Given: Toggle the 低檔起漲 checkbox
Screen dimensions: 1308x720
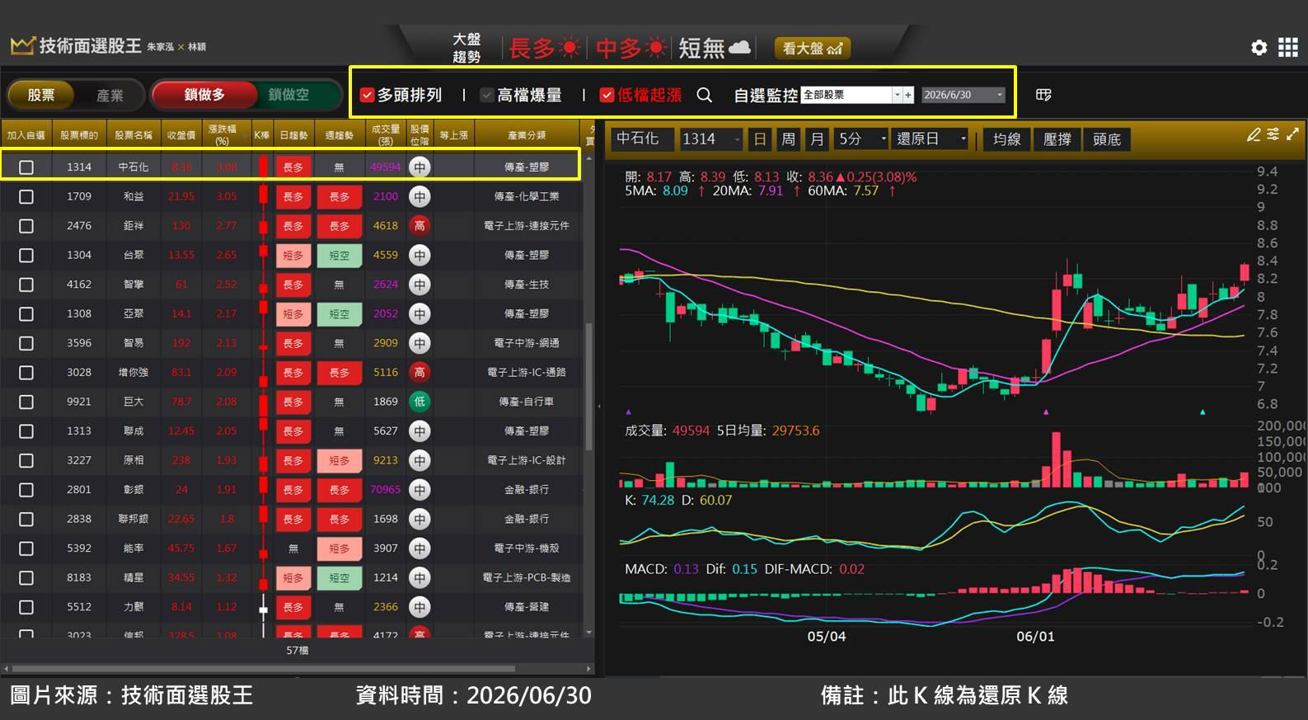Looking at the screenshot, I should 607,95.
